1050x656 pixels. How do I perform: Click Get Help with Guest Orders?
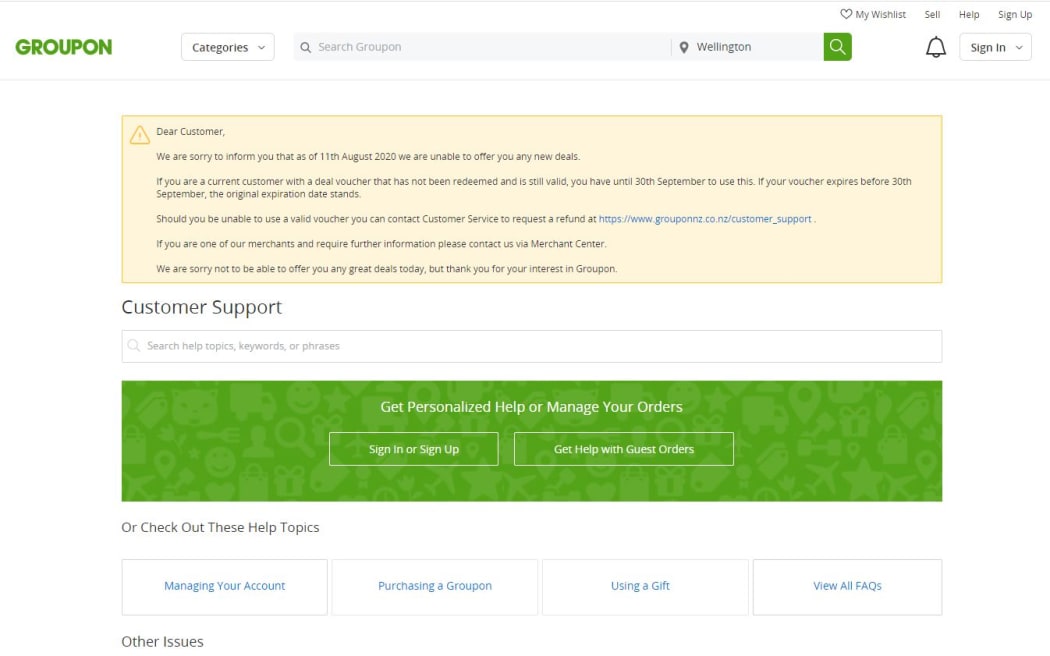click(623, 449)
